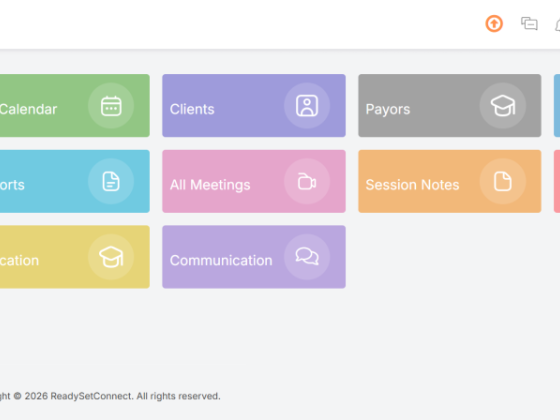This screenshot has height=420, width=560.
Task: Click the ReadySetConnect copyright footer text
Action: coord(110,396)
